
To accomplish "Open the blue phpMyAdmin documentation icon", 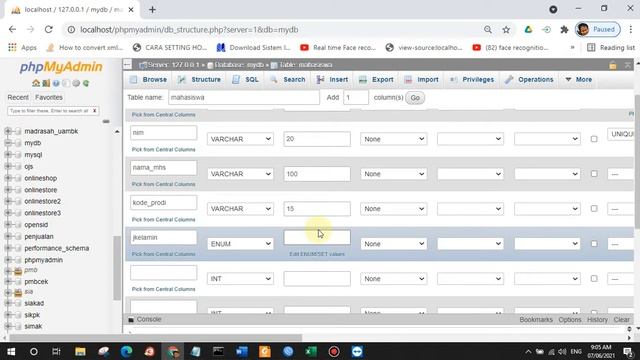I will 56,83.
